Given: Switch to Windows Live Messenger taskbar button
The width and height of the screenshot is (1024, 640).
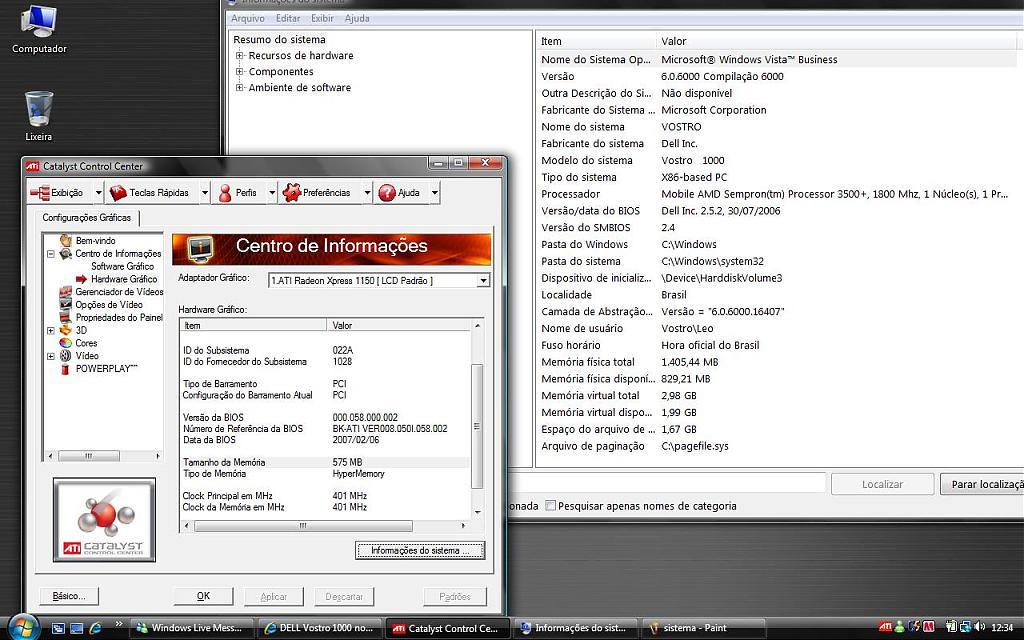Looking at the screenshot, I should (192, 628).
